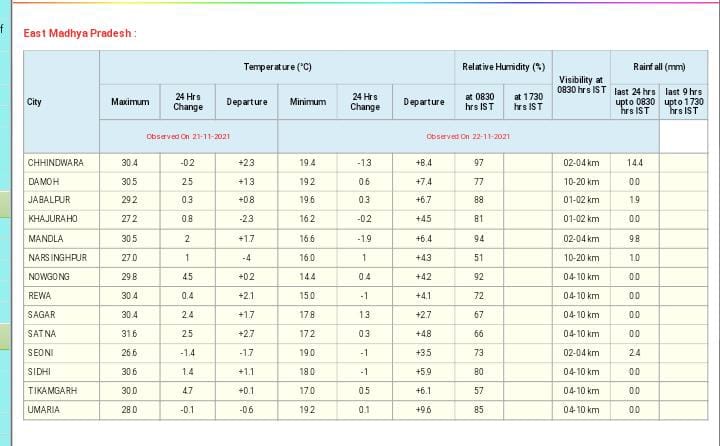Click the 'at 1730 hrs IST' humidity header

[x=527, y=102]
